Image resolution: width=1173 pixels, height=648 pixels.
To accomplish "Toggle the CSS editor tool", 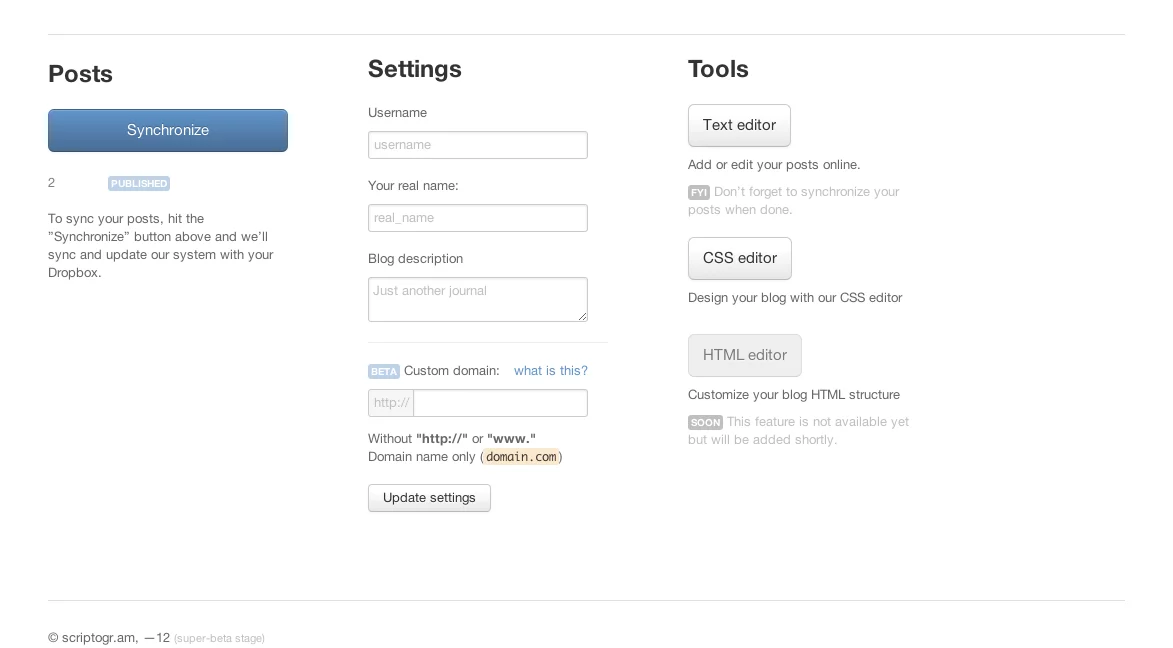I will point(739,258).
